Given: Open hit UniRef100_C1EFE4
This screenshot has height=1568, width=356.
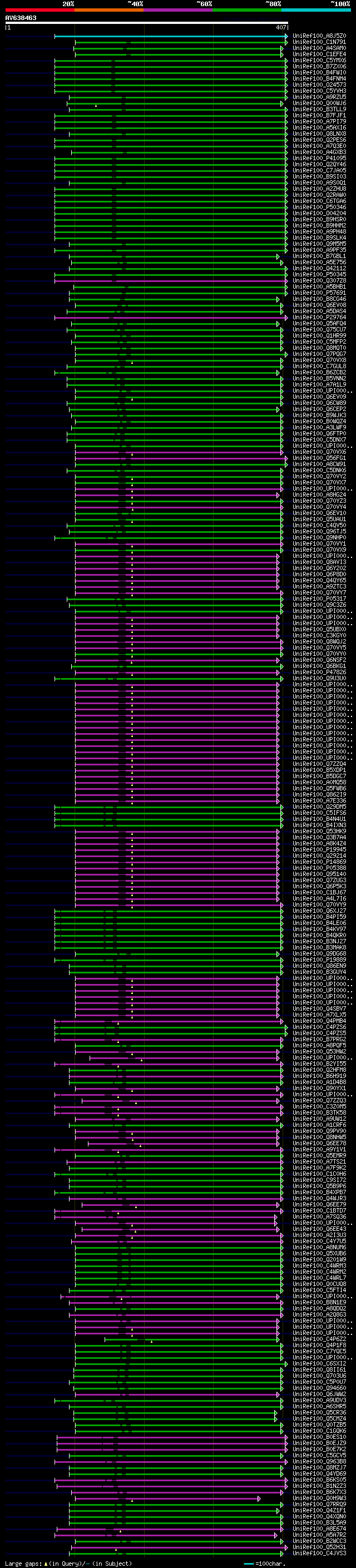Looking at the screenshot, I should [319, 54].
